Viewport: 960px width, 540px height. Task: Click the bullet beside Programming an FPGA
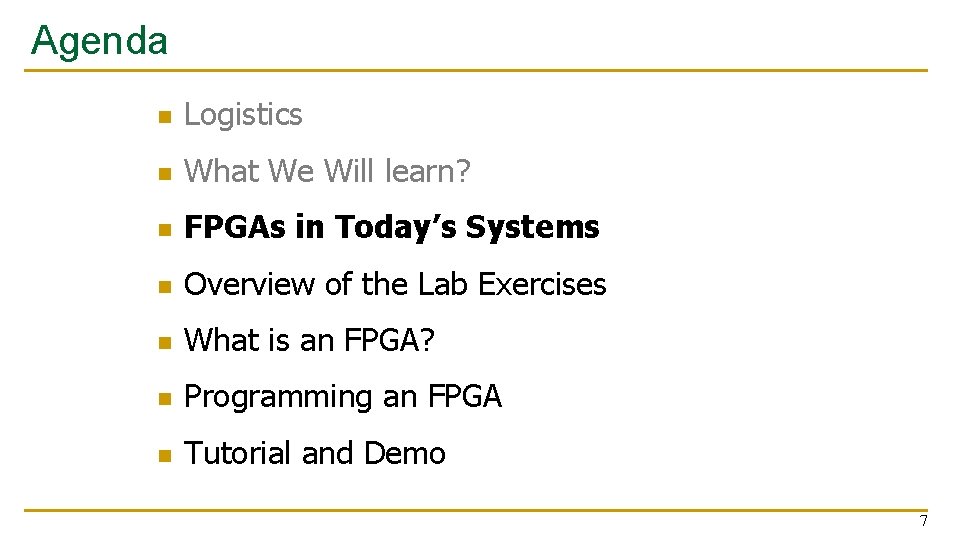[x=165, y=399]
